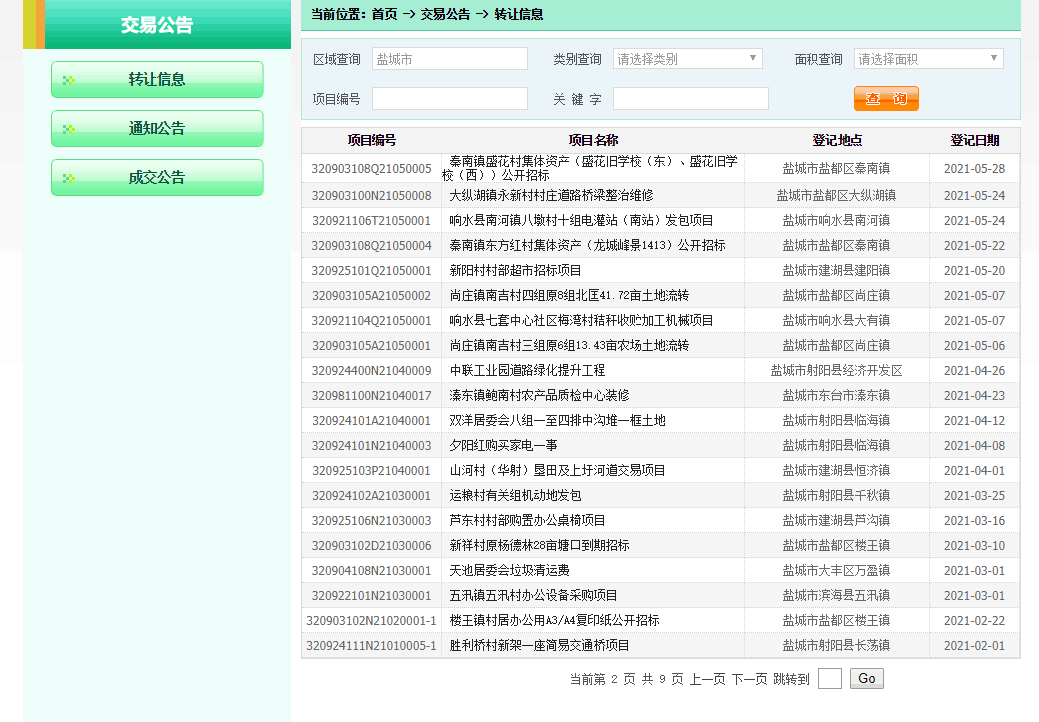1039x722 pixels.
Task: Open the 通知公告 sidebar menu item
Action: point(157,129)
